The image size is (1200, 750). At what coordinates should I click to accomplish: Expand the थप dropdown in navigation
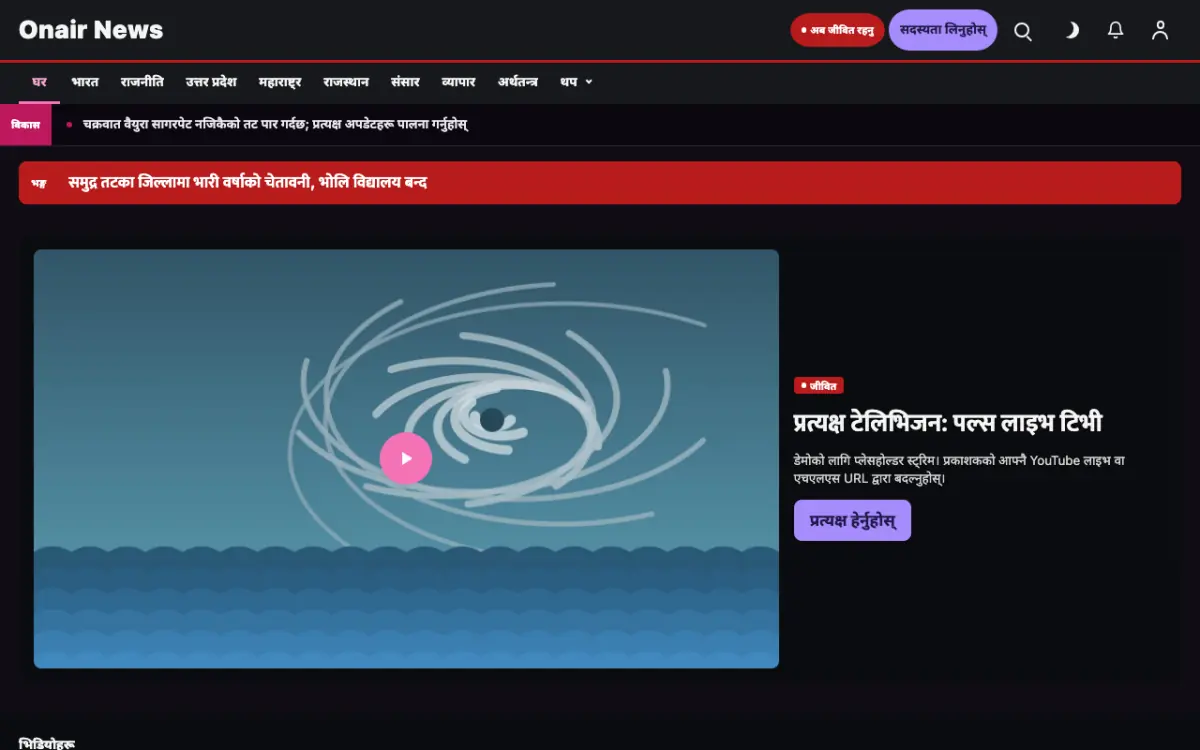[x=576, y=82]
